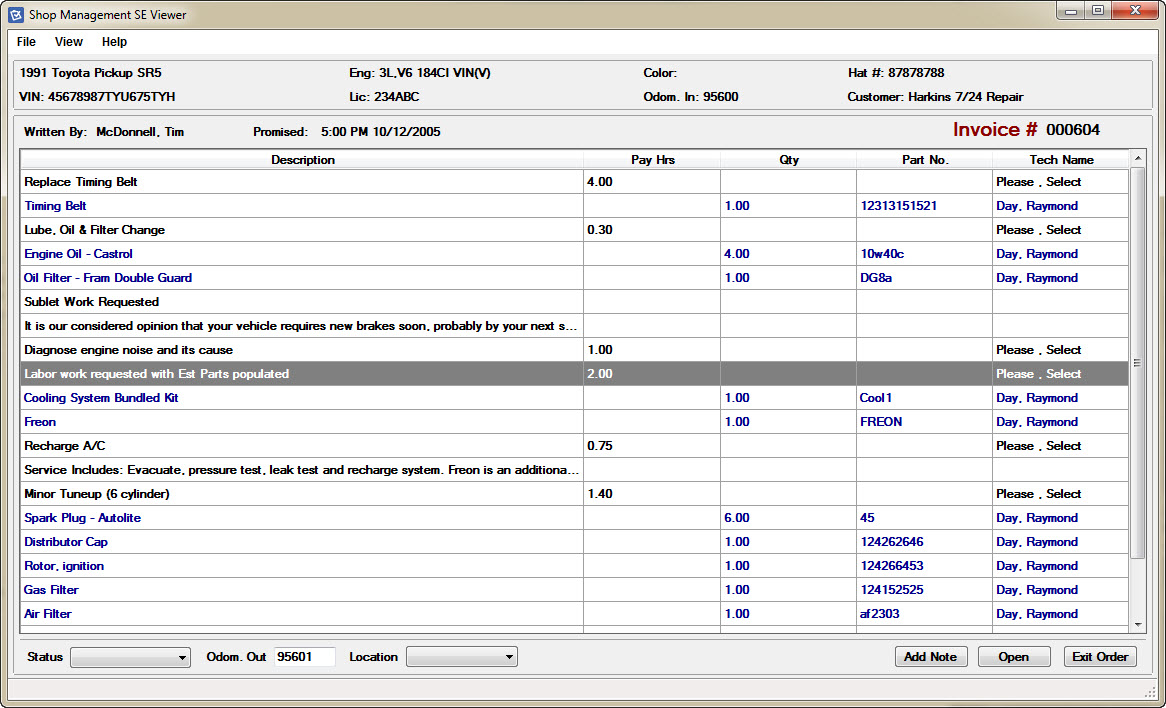This screenshot has height=708, width=1166.
Task: Select the Cooling System Bundled Kit row
Action: [575, 398]
